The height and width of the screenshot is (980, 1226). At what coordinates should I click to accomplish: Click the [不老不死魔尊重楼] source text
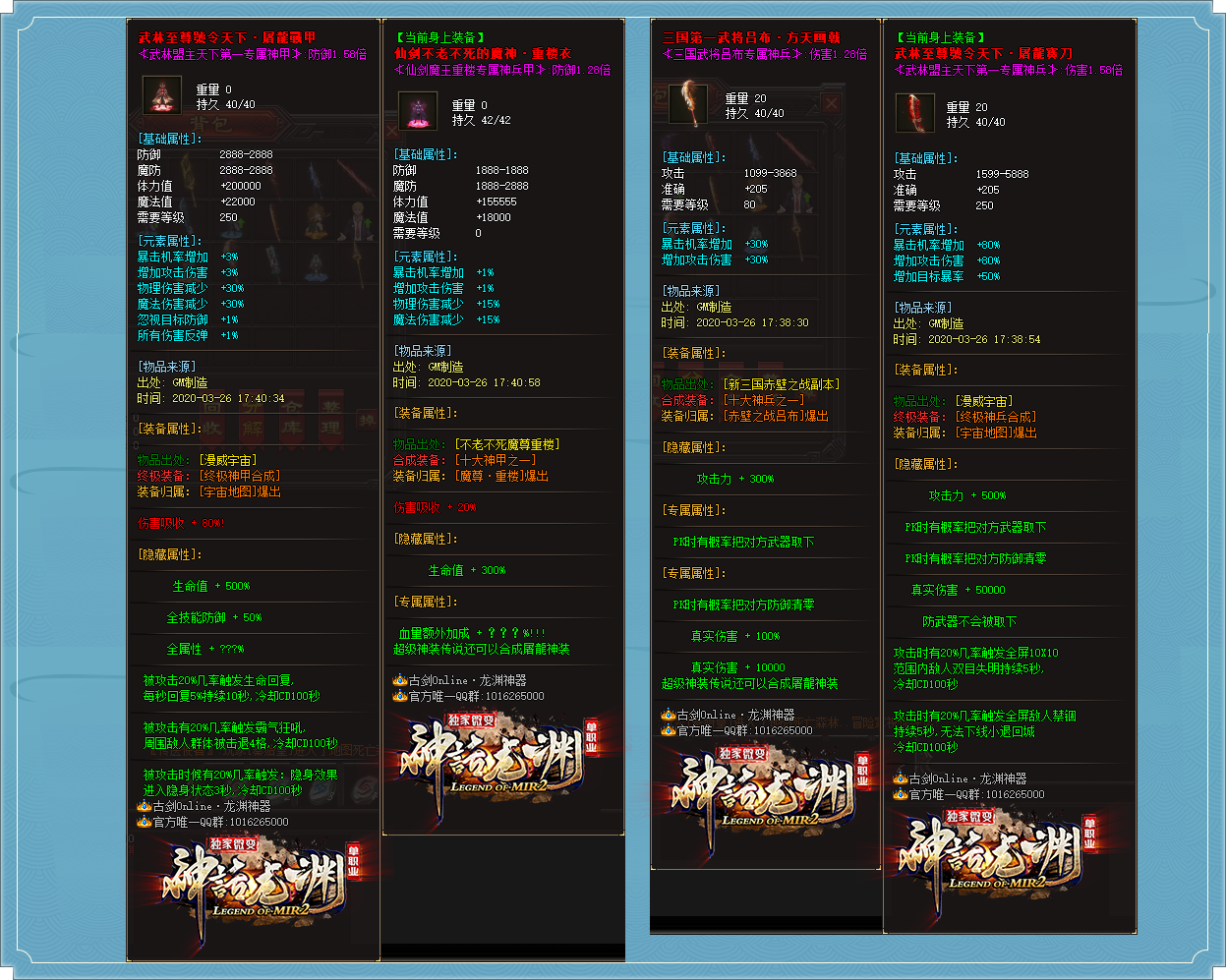[506, 444]
